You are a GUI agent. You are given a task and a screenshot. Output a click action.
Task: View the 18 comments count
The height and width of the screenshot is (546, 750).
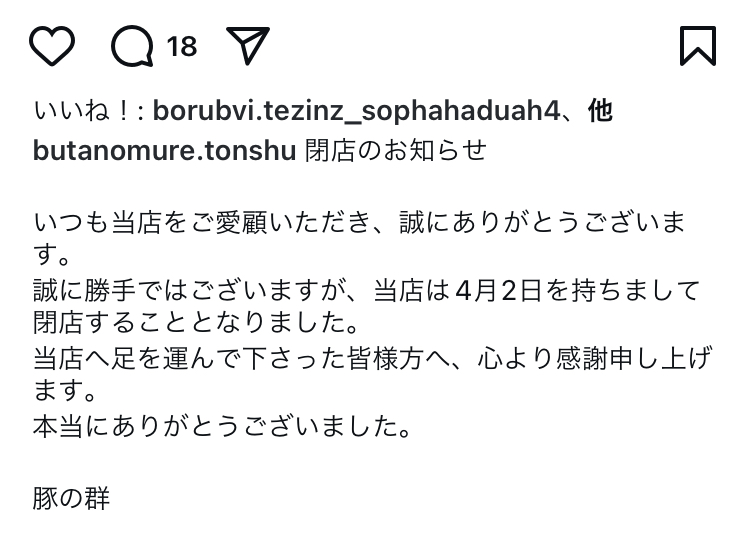point(182,47)
